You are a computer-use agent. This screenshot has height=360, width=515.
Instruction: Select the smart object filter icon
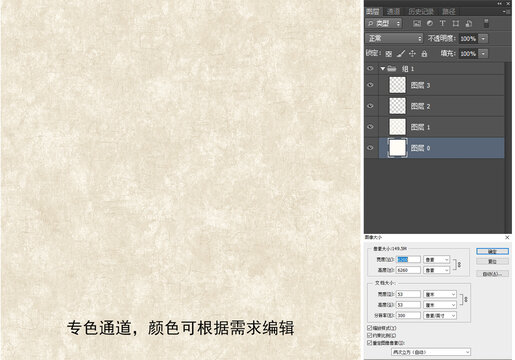[x=469, y=23]
